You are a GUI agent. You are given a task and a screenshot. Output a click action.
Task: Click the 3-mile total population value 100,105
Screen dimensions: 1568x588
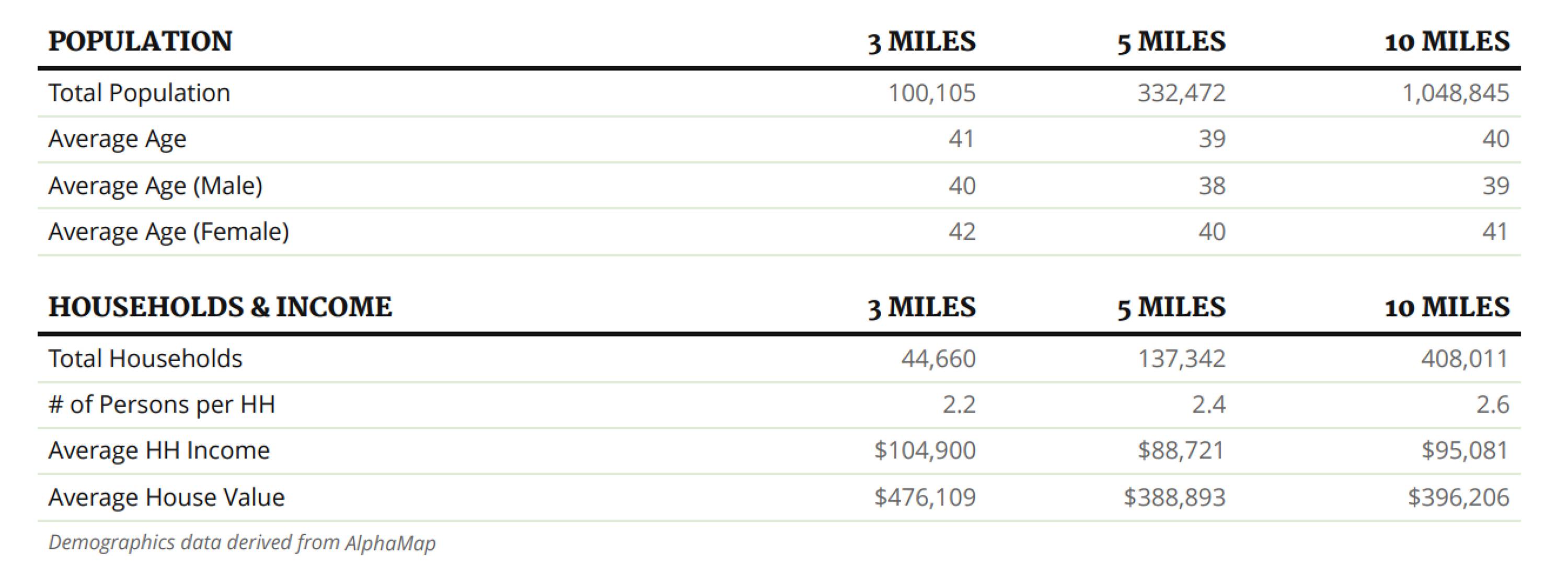[931, 93]
